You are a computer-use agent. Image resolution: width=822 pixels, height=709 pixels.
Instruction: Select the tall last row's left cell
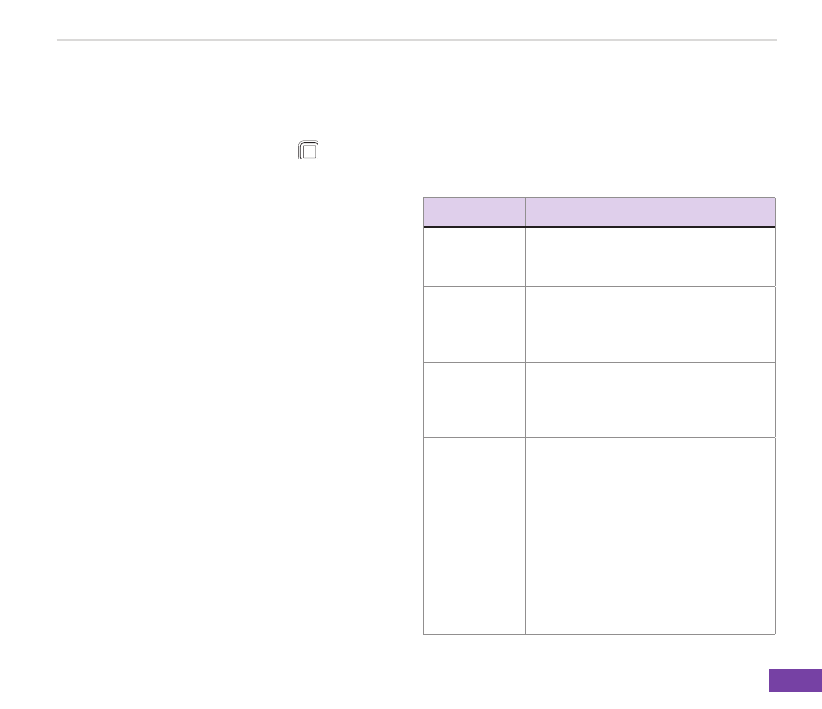[x=474, y=535]
